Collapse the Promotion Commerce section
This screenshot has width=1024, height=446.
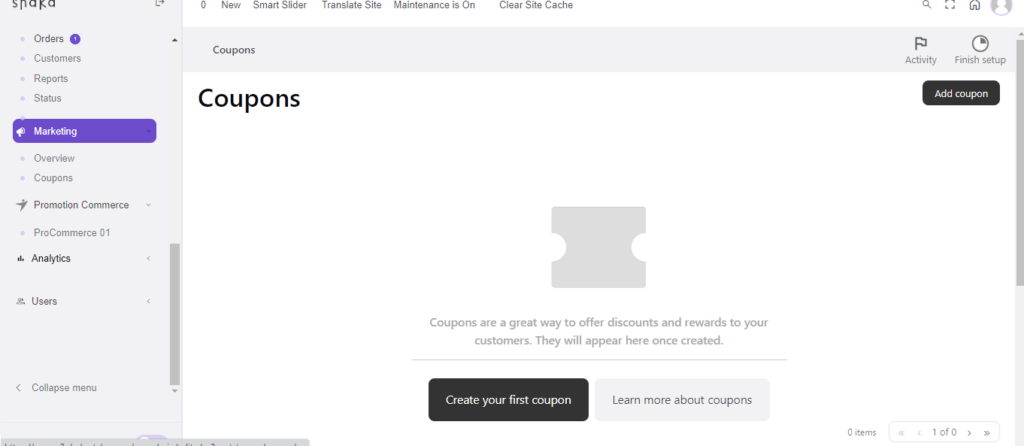[148, 205]
